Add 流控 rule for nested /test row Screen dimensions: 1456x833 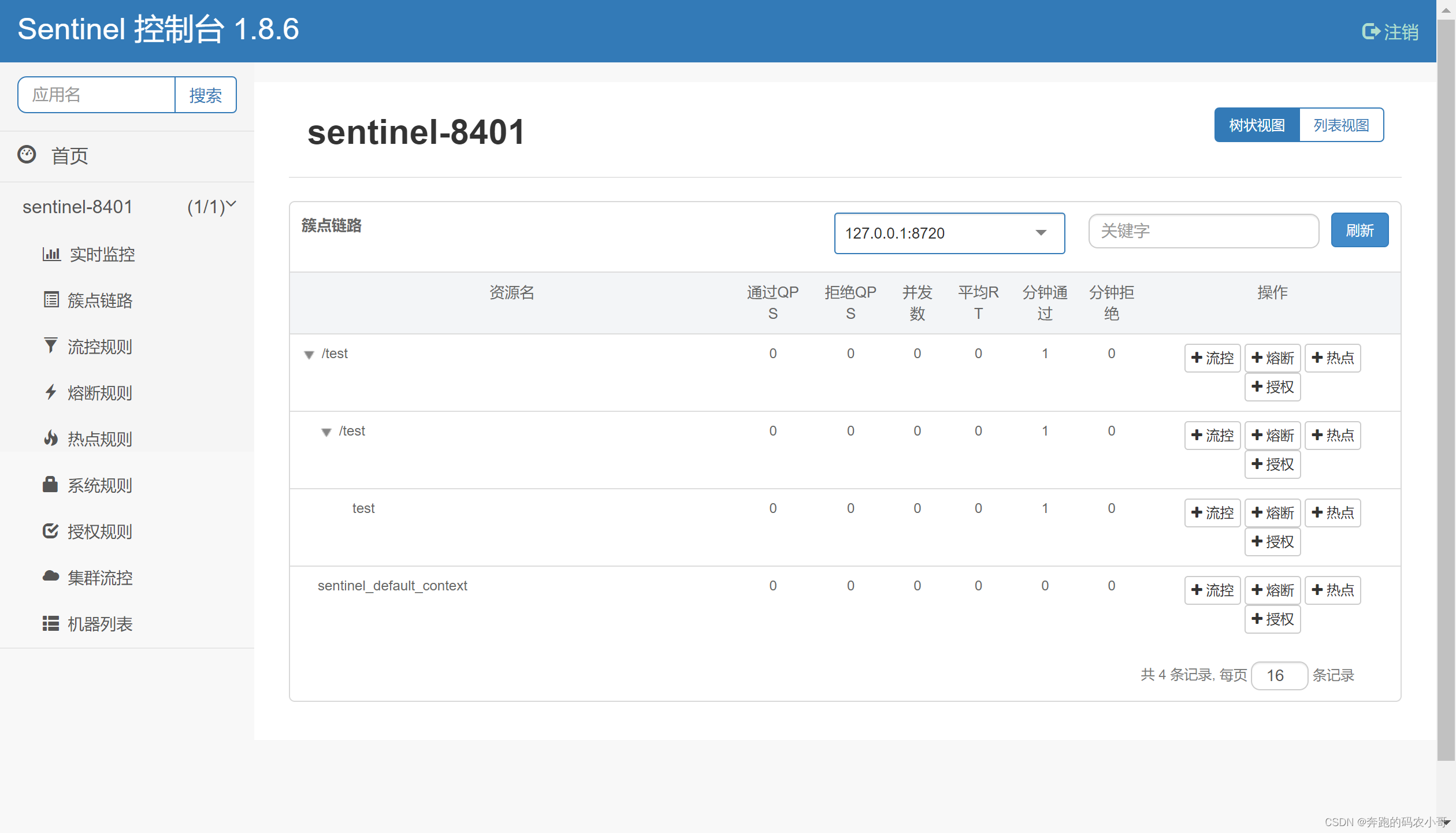pyautogui.click(x=1212, y=436)
